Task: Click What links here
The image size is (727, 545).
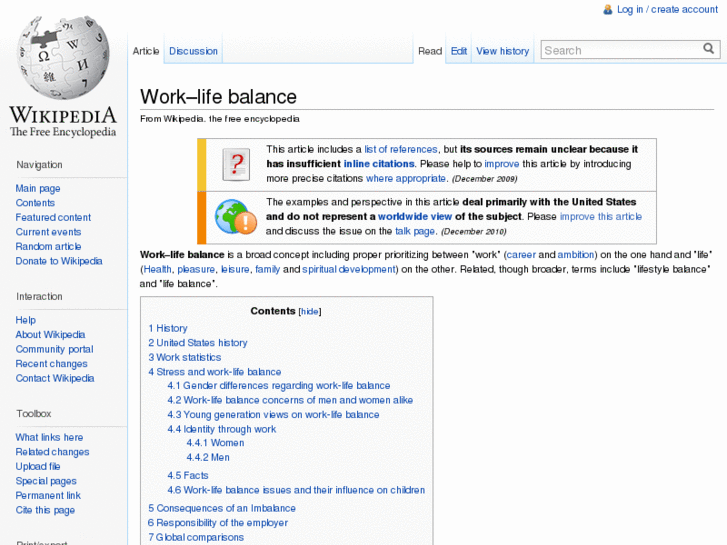Action: [49, 437]
